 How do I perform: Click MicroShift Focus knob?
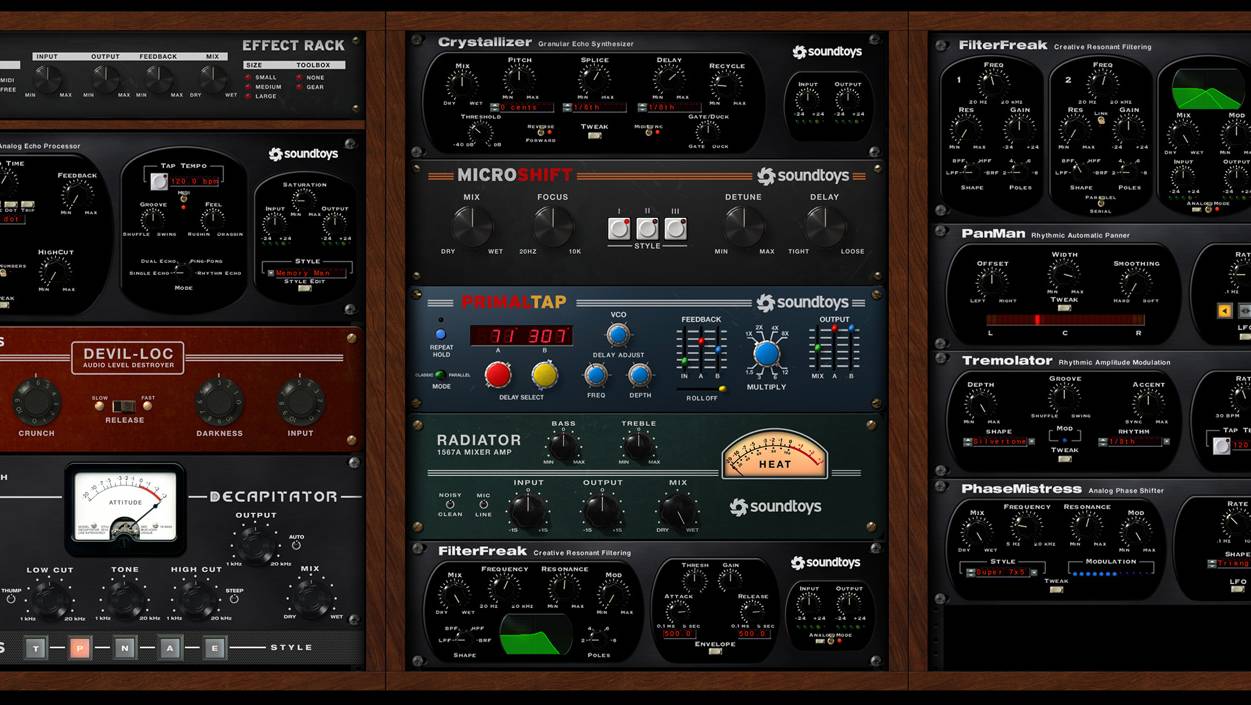(x=552, y=226)
